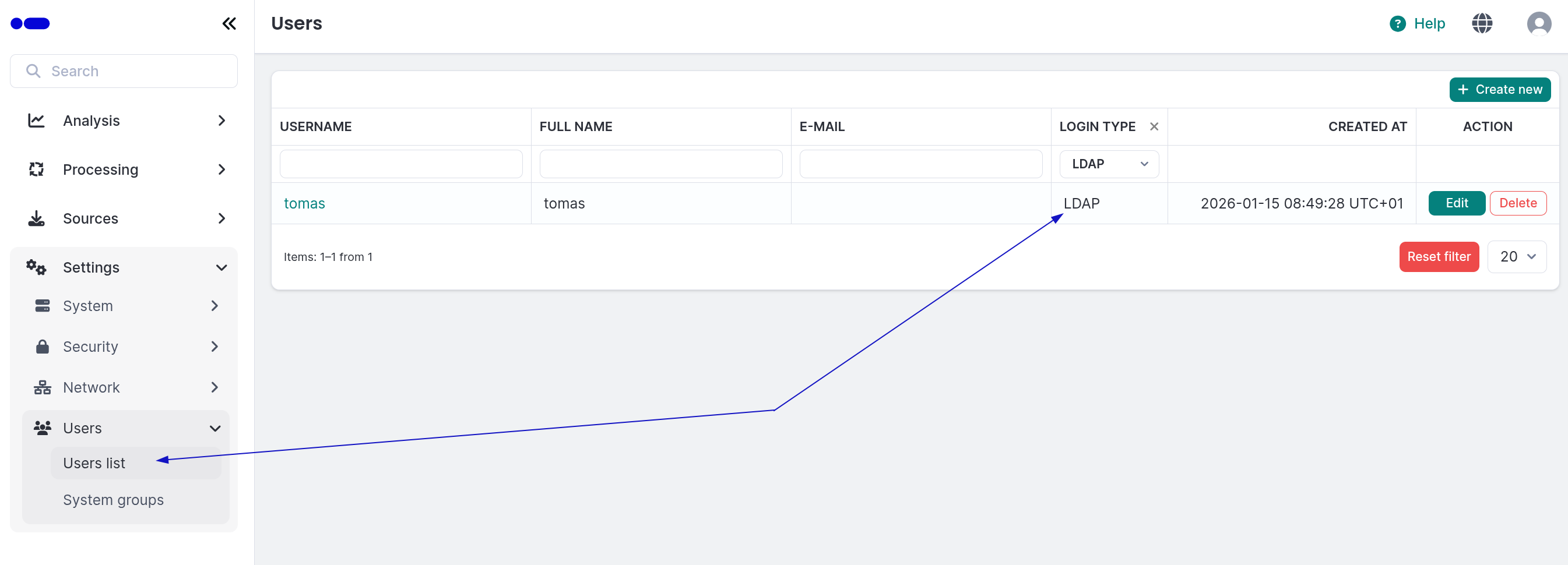
Task: Click the Create new button
Action: tap(1499, 89)
